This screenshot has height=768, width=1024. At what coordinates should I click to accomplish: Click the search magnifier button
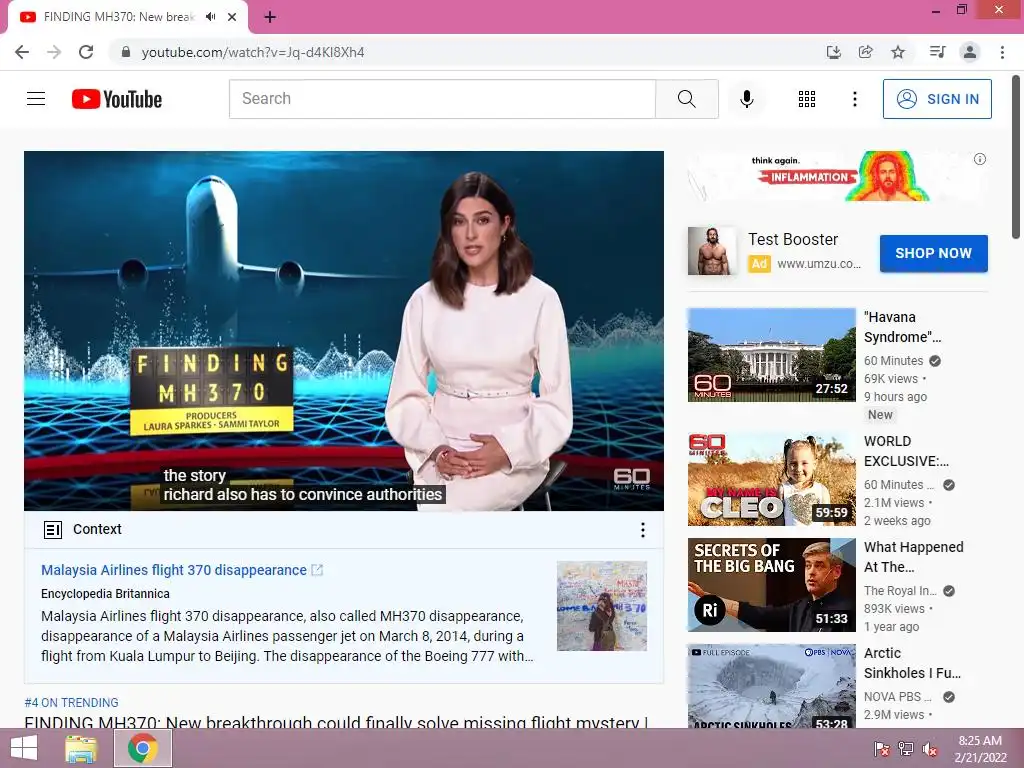pos(686,99)
